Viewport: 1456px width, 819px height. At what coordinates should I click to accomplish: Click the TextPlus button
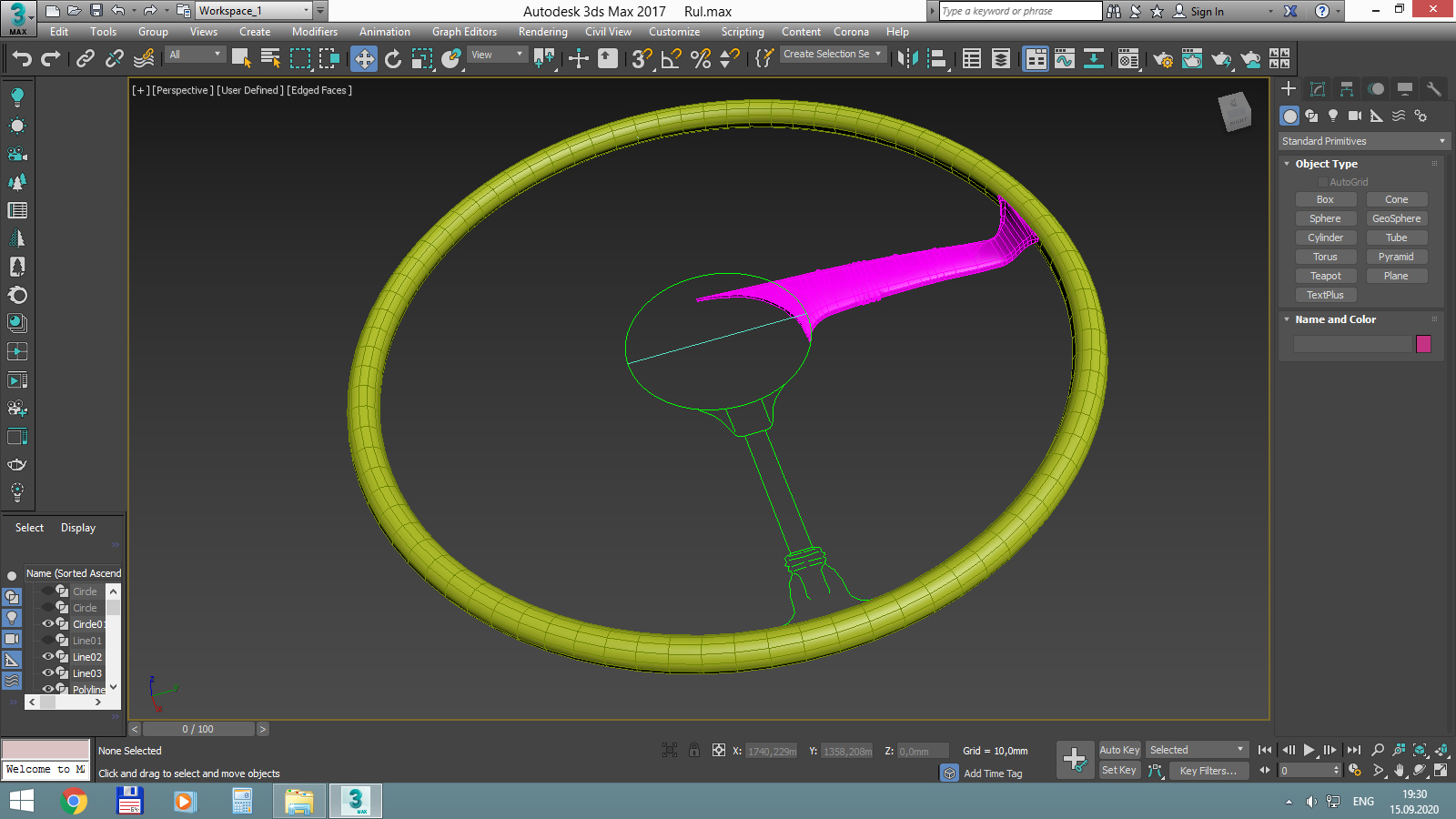point(1325,295)
